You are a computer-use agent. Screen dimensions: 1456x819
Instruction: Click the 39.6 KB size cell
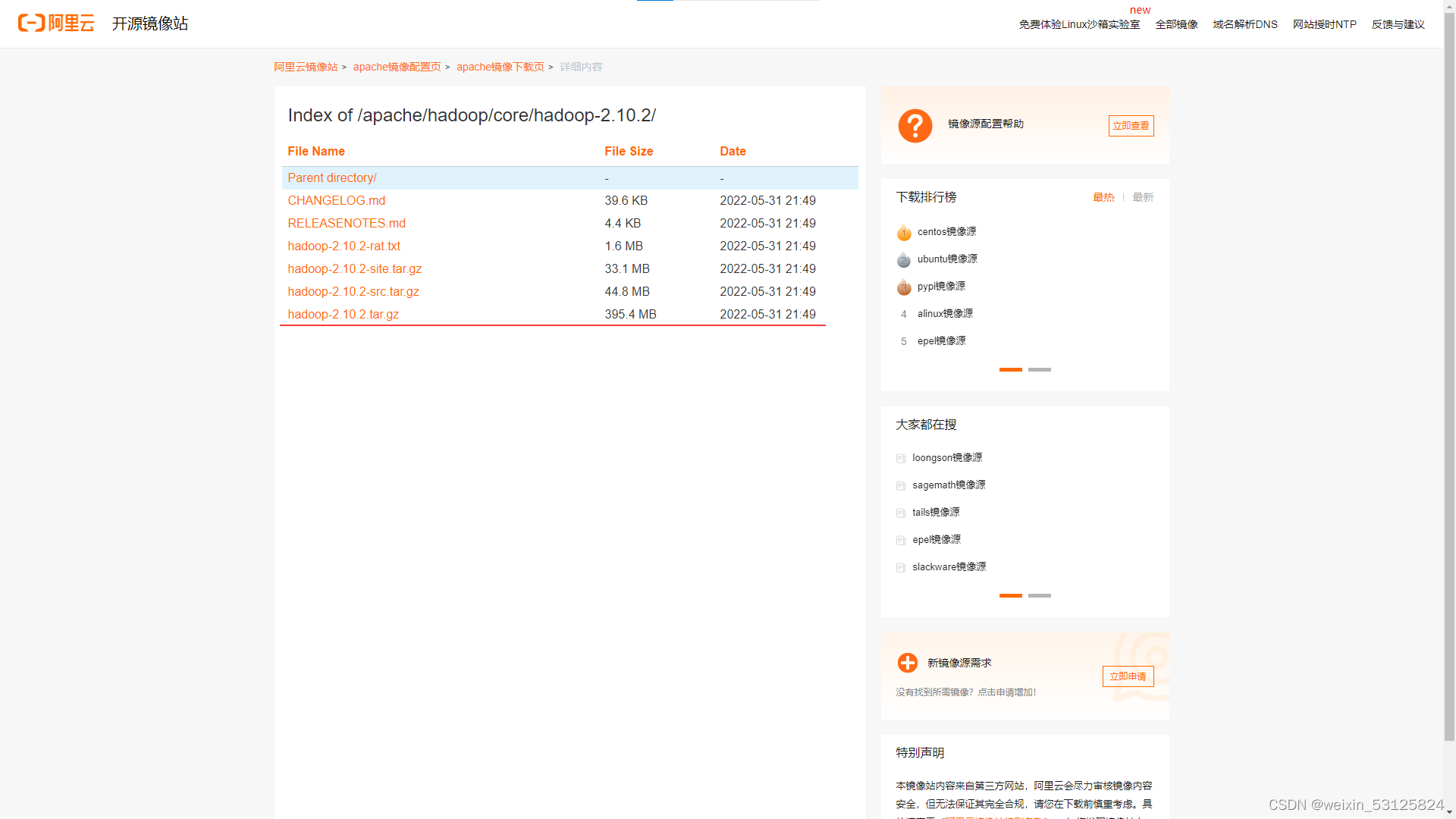(x=626, y=200)
